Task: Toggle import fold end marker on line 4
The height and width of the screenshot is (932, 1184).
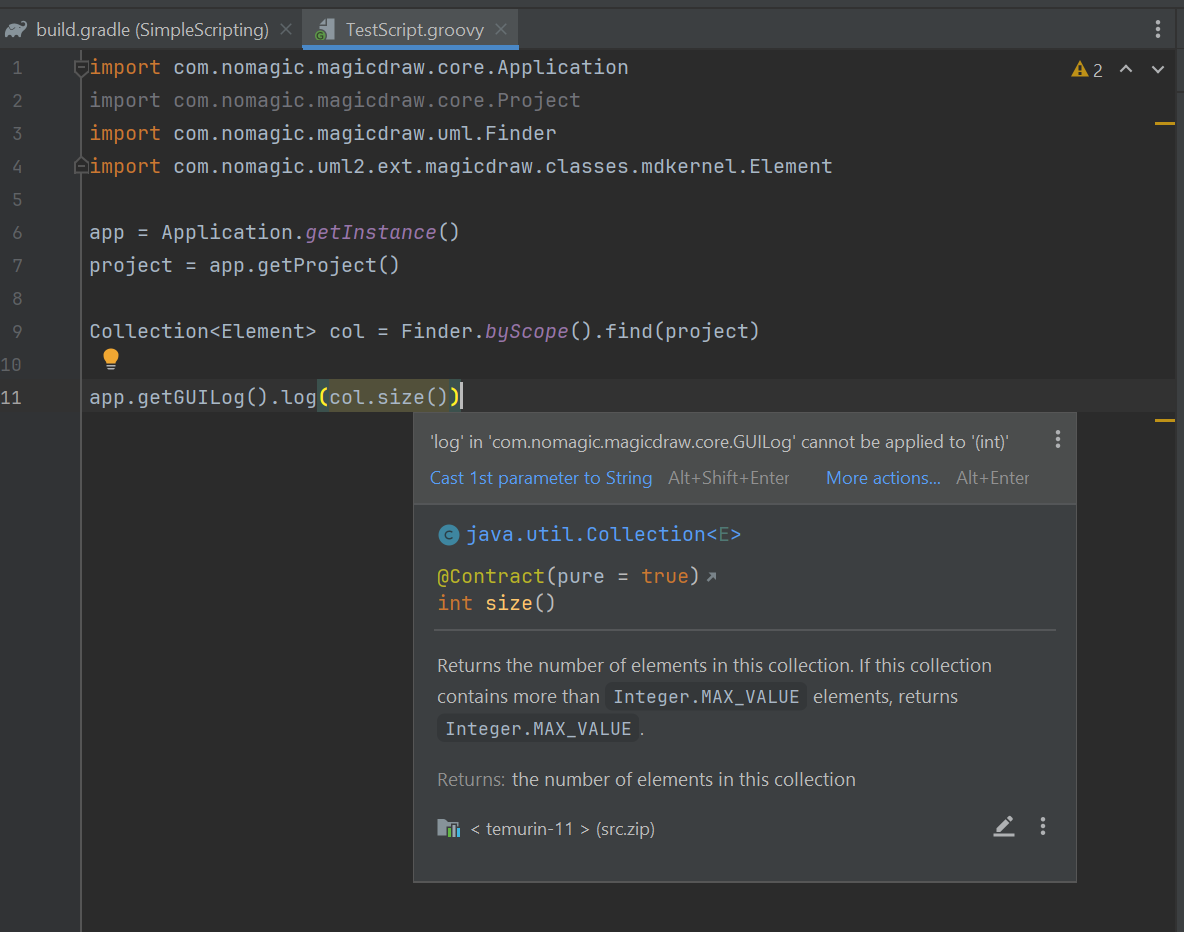Action: 81,166
